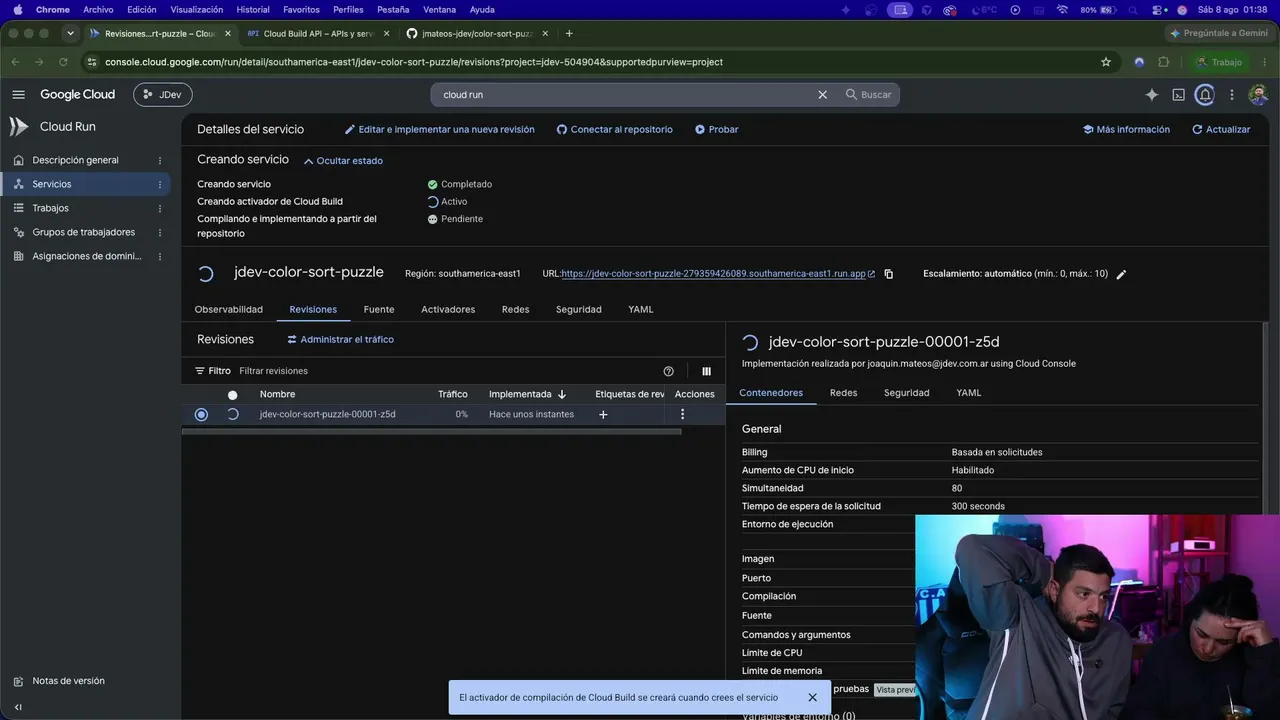Open the Gemini sparkle assistant icon
Image resolution: width=1280 pixels, height=720 pixels.
click(x=1152, y=95)
